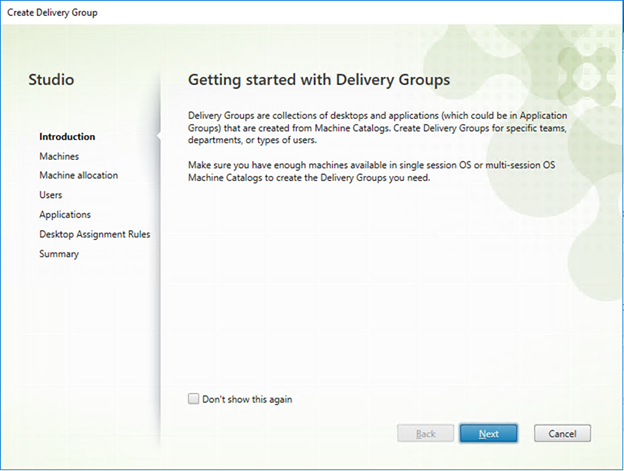Viewport: 624px width, 471px height.
Task: Click the "Don't show this again" label text
Action: click(247, 399)
